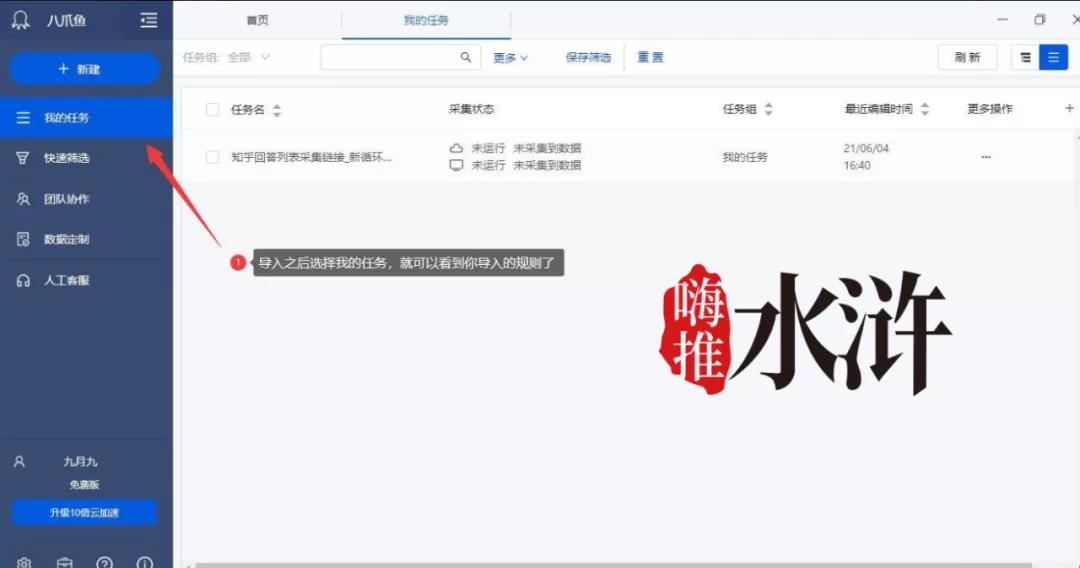Click the 更多操作 column header
1080x568 pixels.
[x=990, y=109]
